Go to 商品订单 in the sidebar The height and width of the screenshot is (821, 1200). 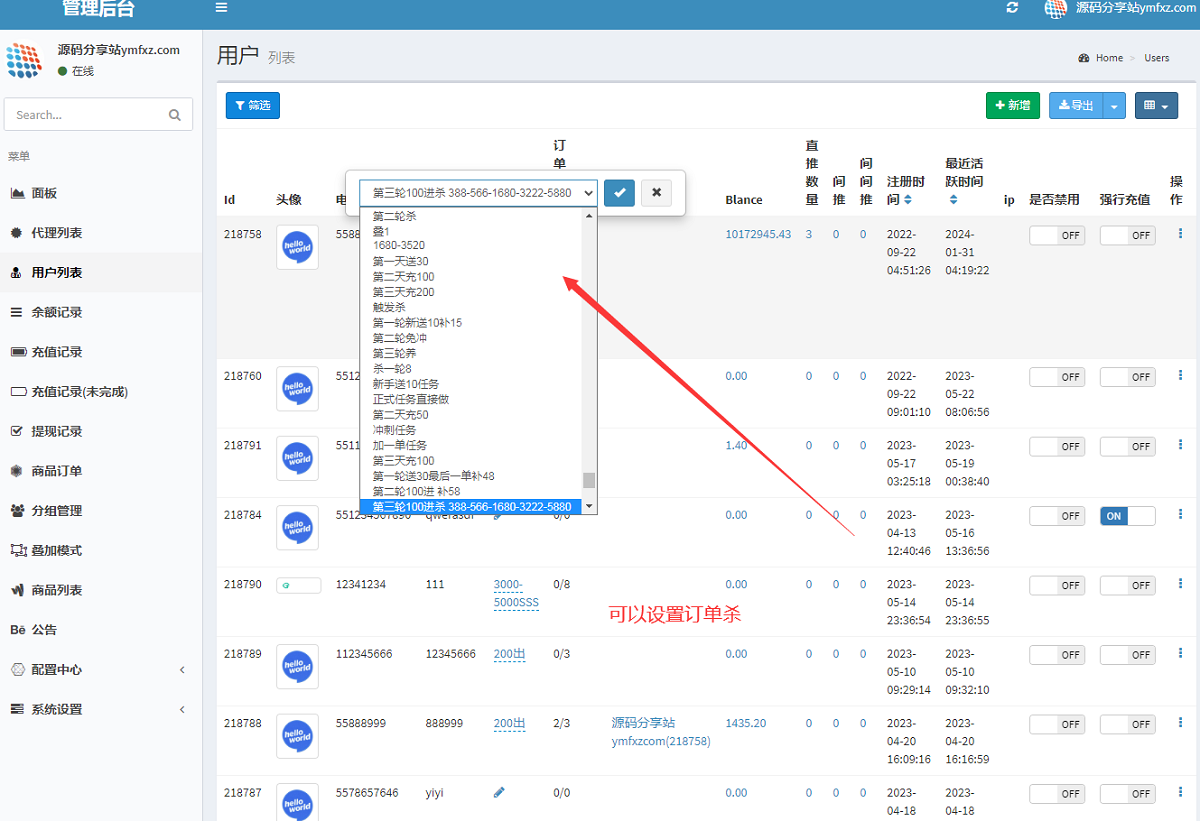coord(57,471)
